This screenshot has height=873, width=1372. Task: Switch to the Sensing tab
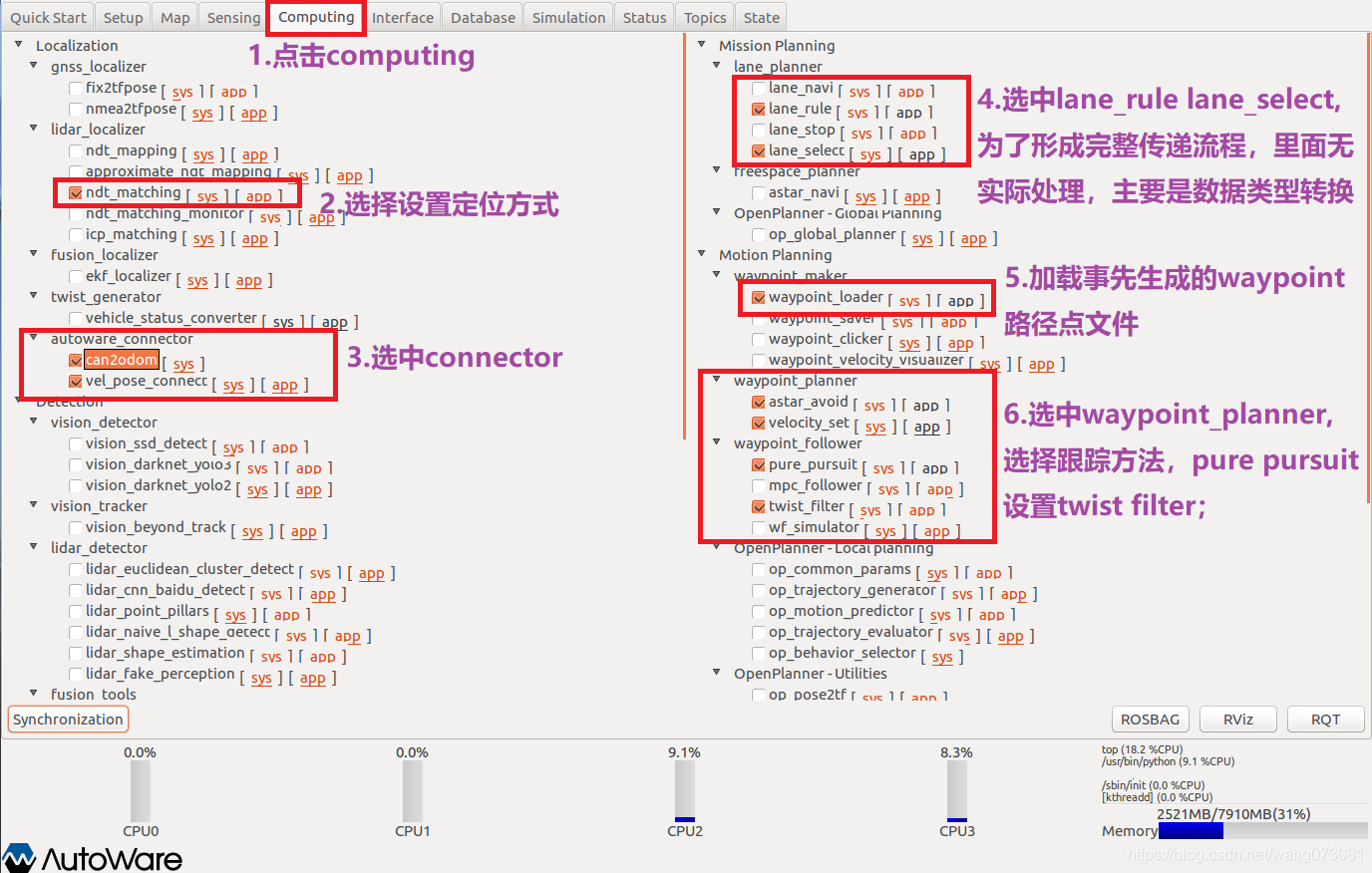233,17
